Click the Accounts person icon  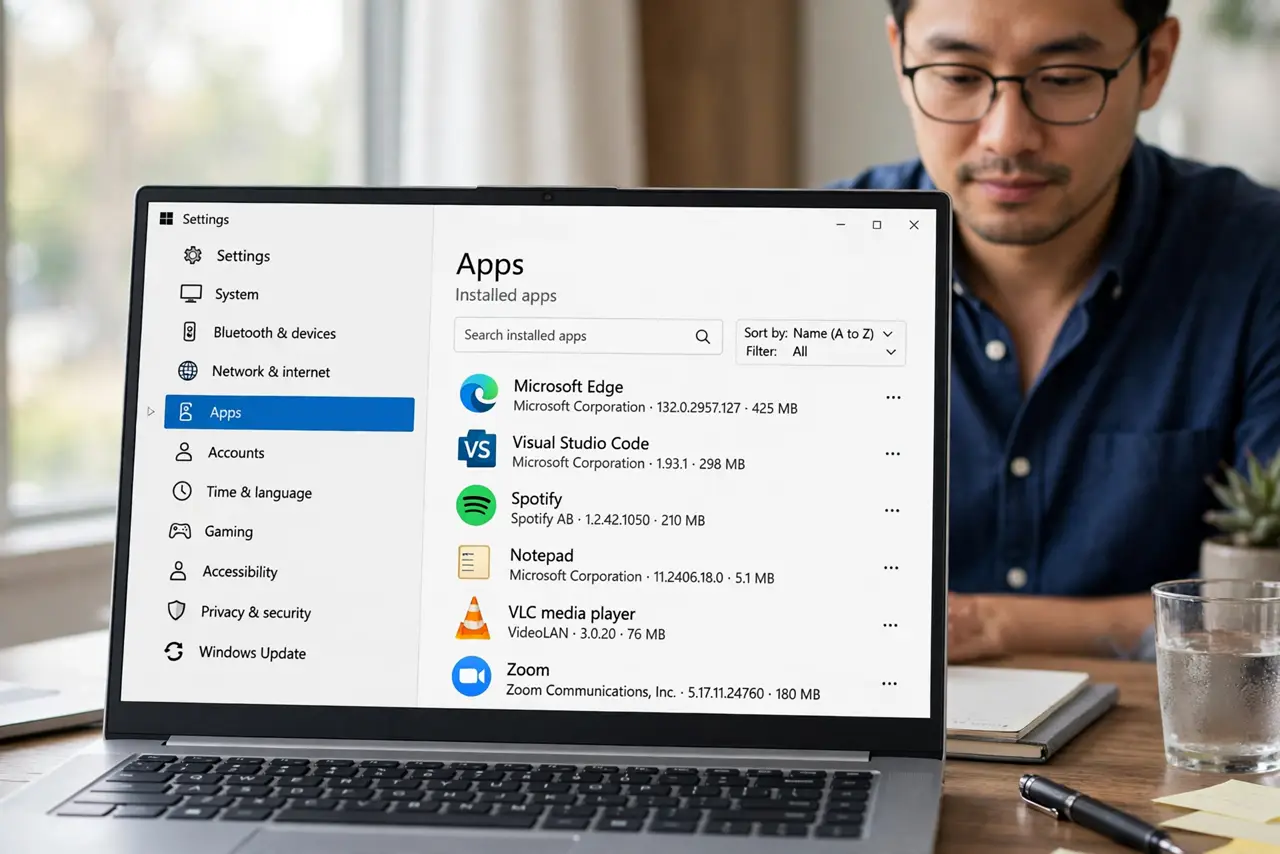pyautogui.click(x=184, y=452)
